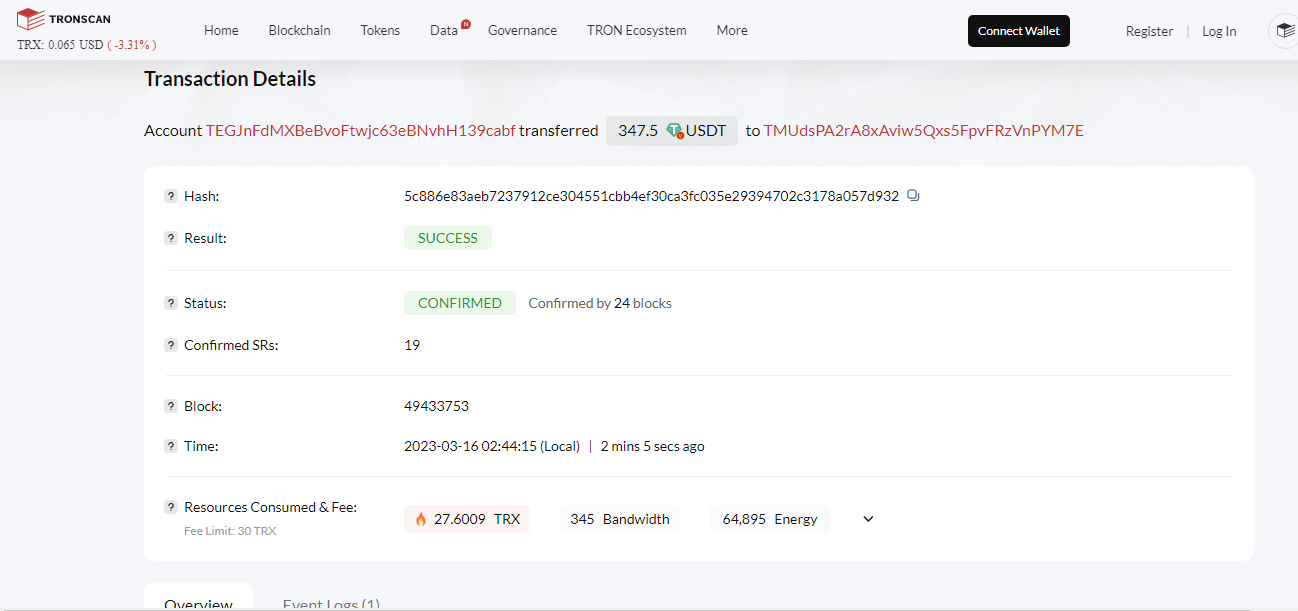Open the book icon at top right
This screenshot has width=1298, height=611.
coord(1284,31)
